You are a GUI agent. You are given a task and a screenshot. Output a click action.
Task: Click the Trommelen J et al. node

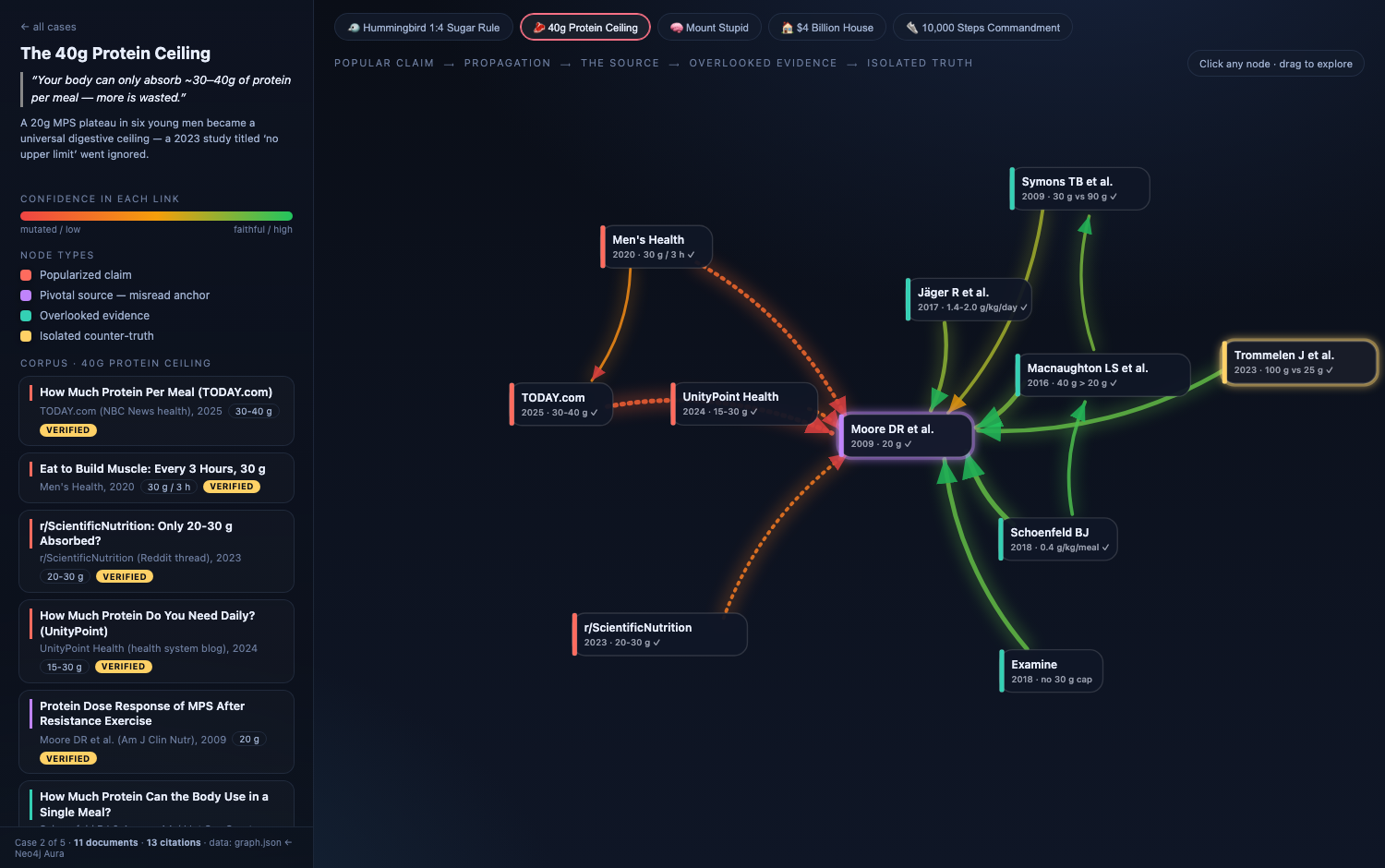[1300, 362]
